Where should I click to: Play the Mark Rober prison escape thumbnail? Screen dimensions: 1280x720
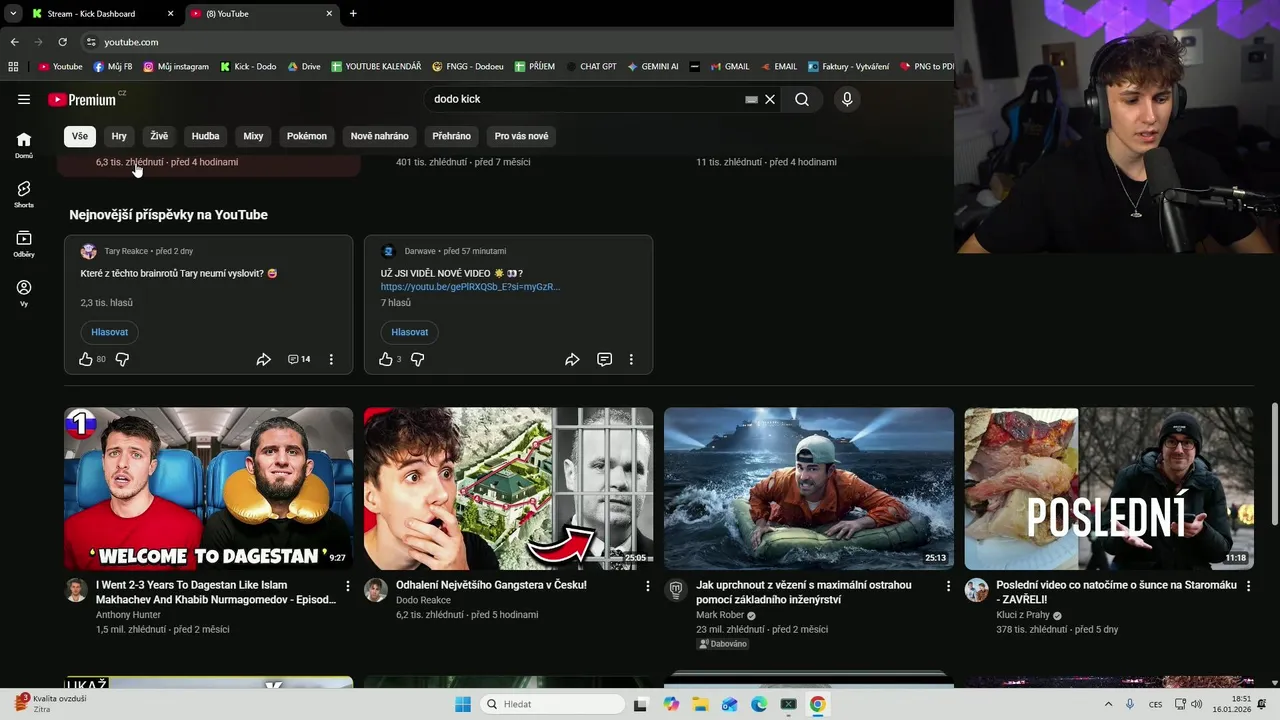click(808, 488)
